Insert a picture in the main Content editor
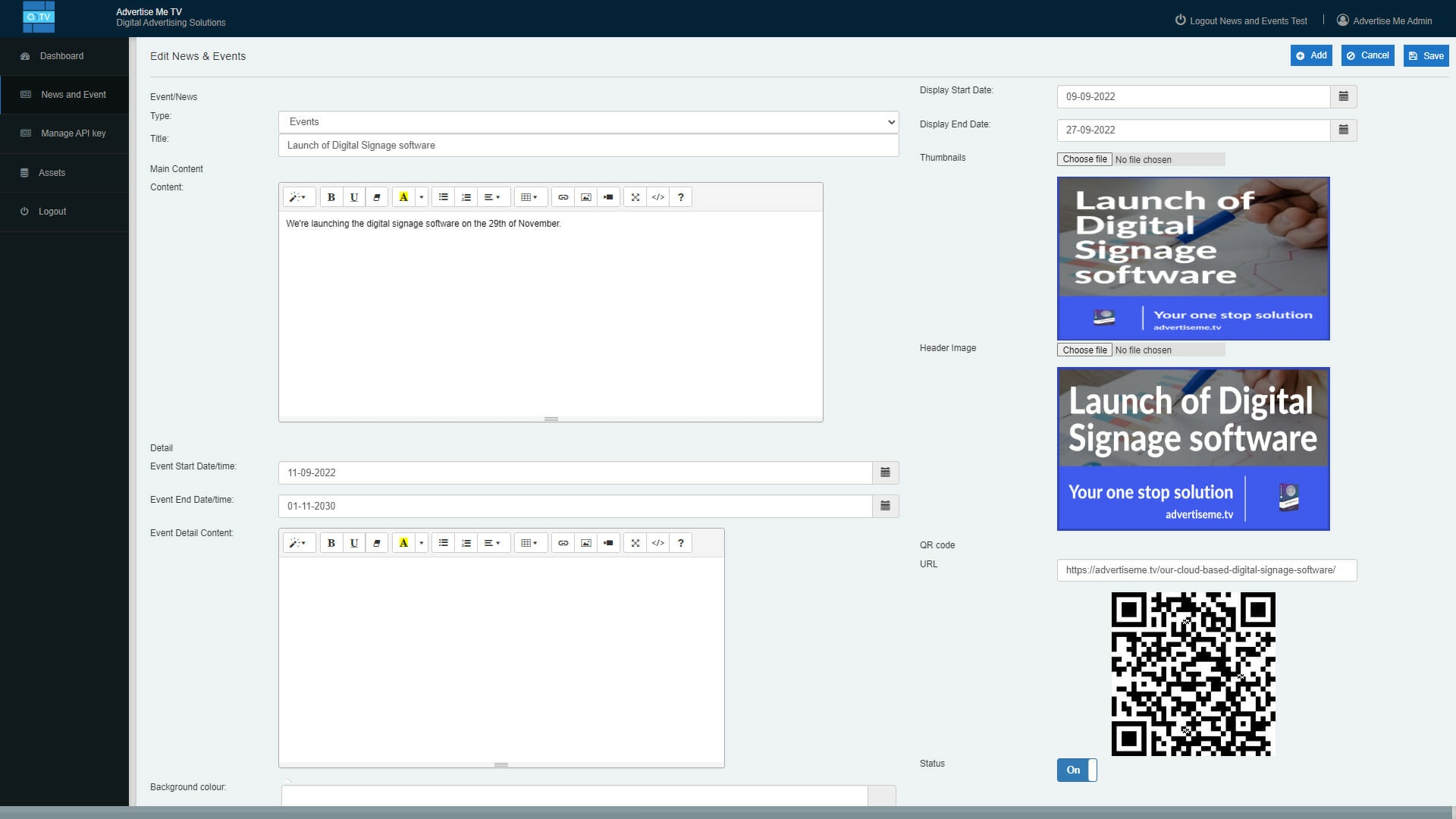 point(585,197)
